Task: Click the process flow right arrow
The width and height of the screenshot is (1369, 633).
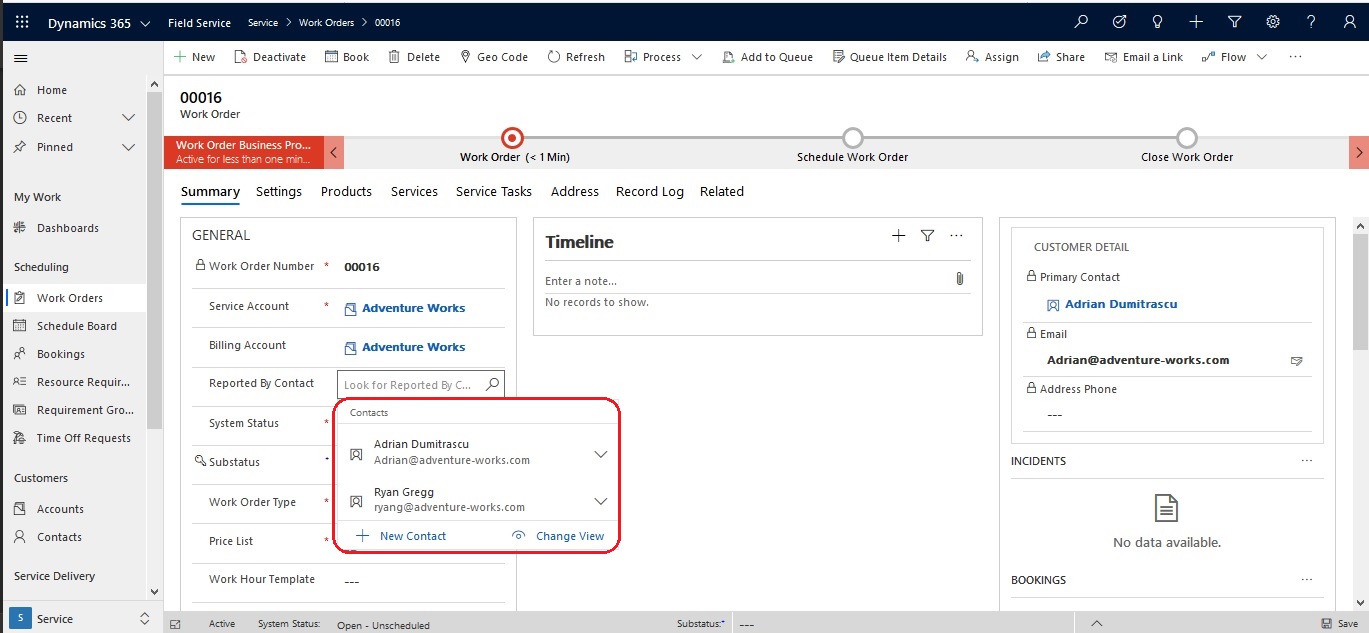Action: pyautogui.click(x=1359, y=152)
